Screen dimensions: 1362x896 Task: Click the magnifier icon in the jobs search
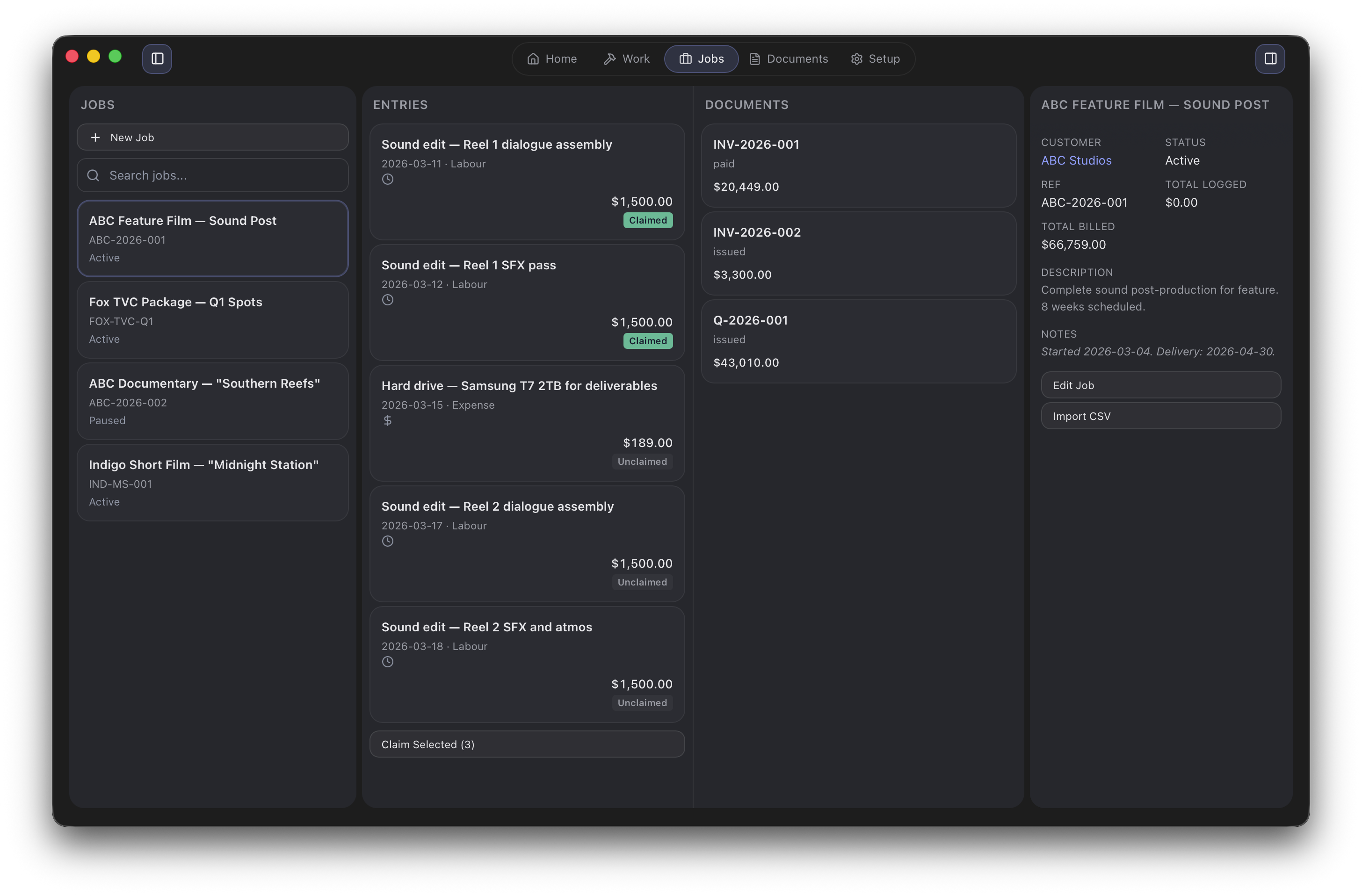tap(93, 175)
